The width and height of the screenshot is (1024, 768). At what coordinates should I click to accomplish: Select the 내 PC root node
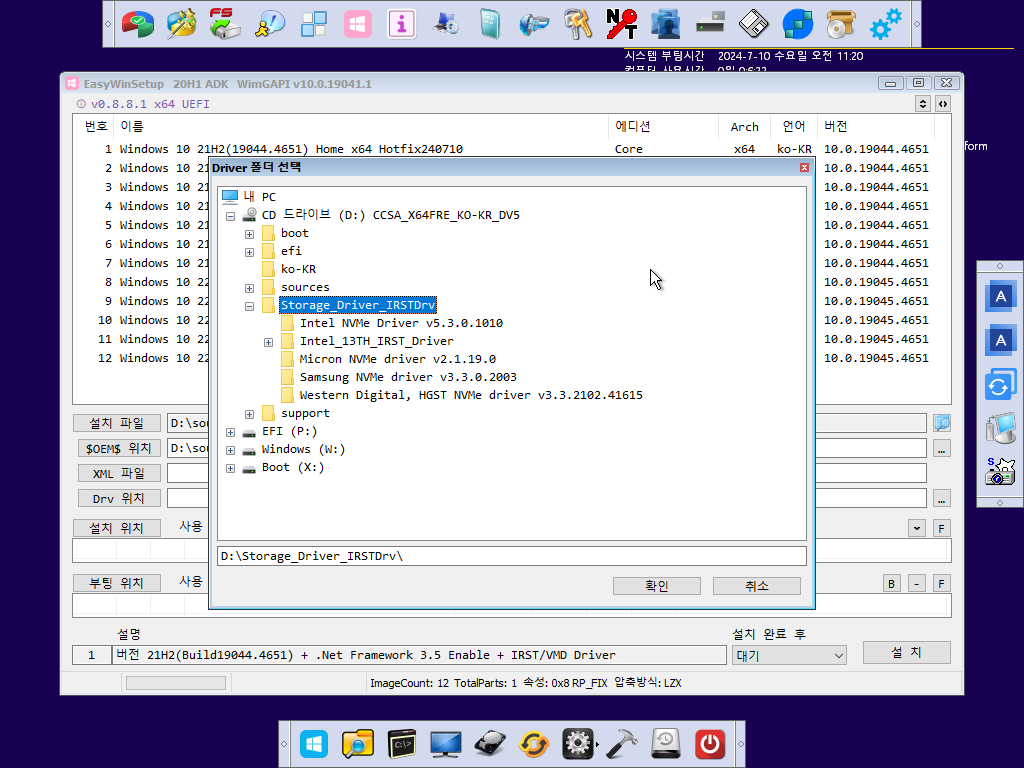(259, 197)
